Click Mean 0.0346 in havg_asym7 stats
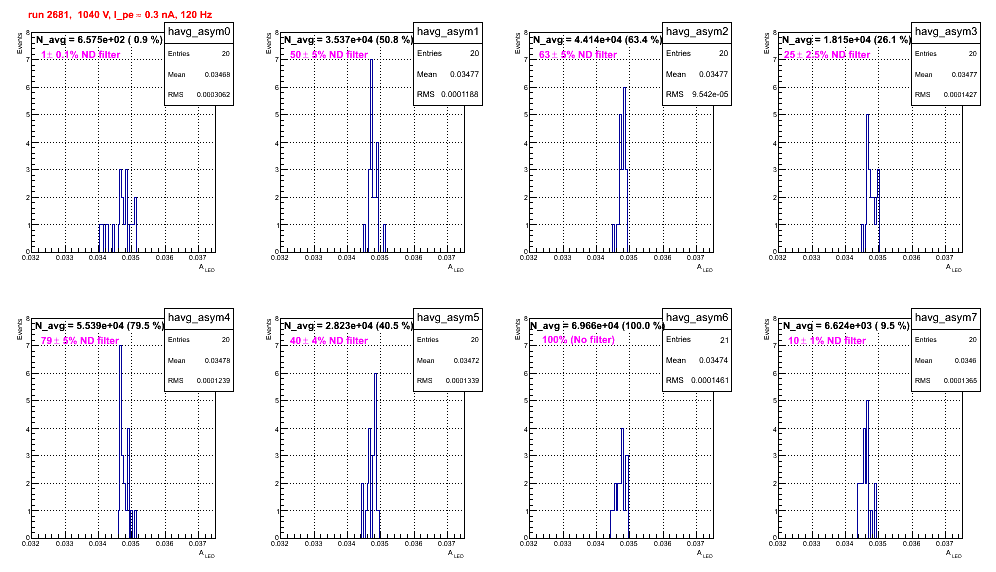996x572 pixels. point(946,360)
